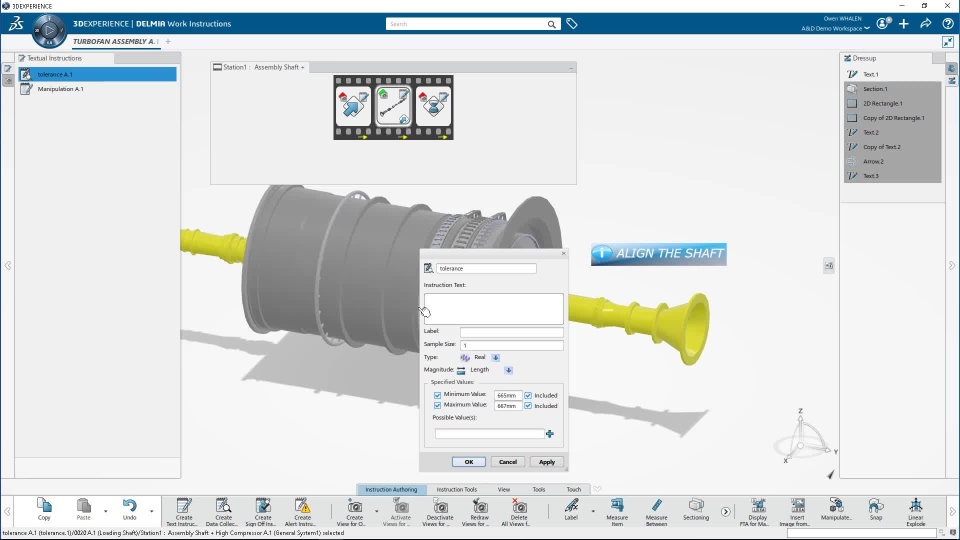The height and width of the screenshot is (540, 960).
Task: Select Create Data Collect instruction tool
Action: pyautogui.click(x=223, y=506)
